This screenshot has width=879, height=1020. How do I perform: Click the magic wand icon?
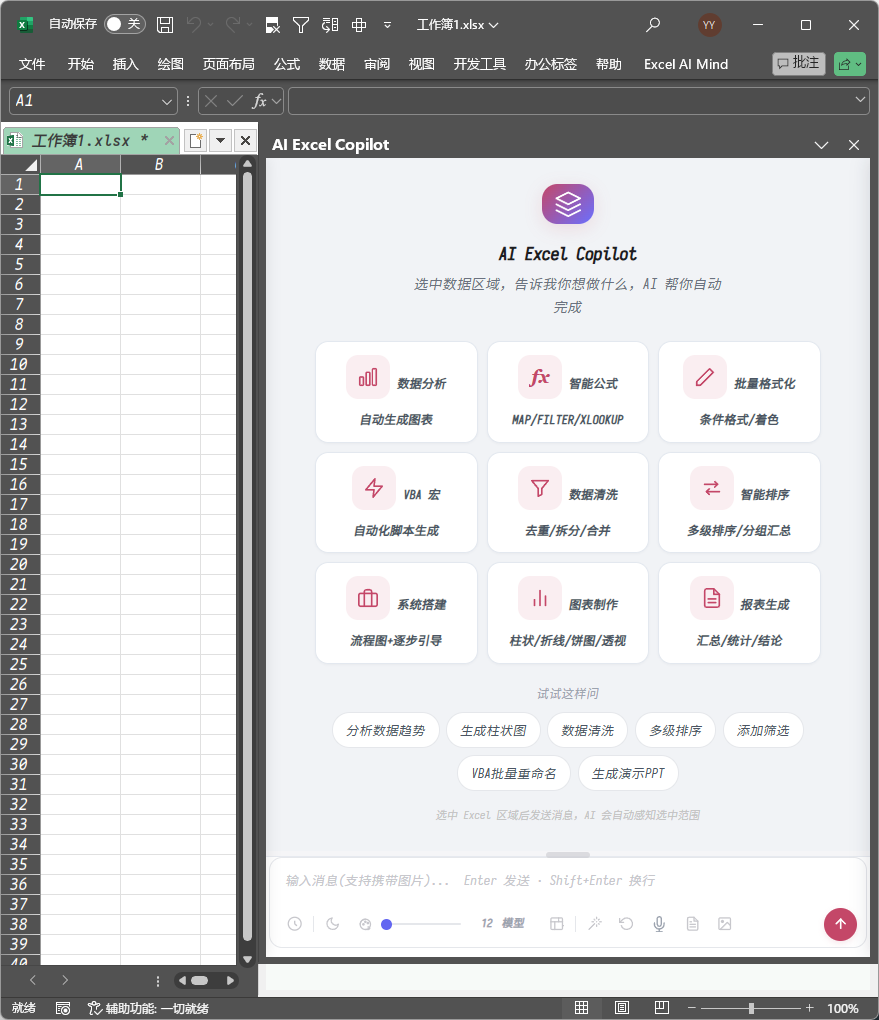point(595,924)
